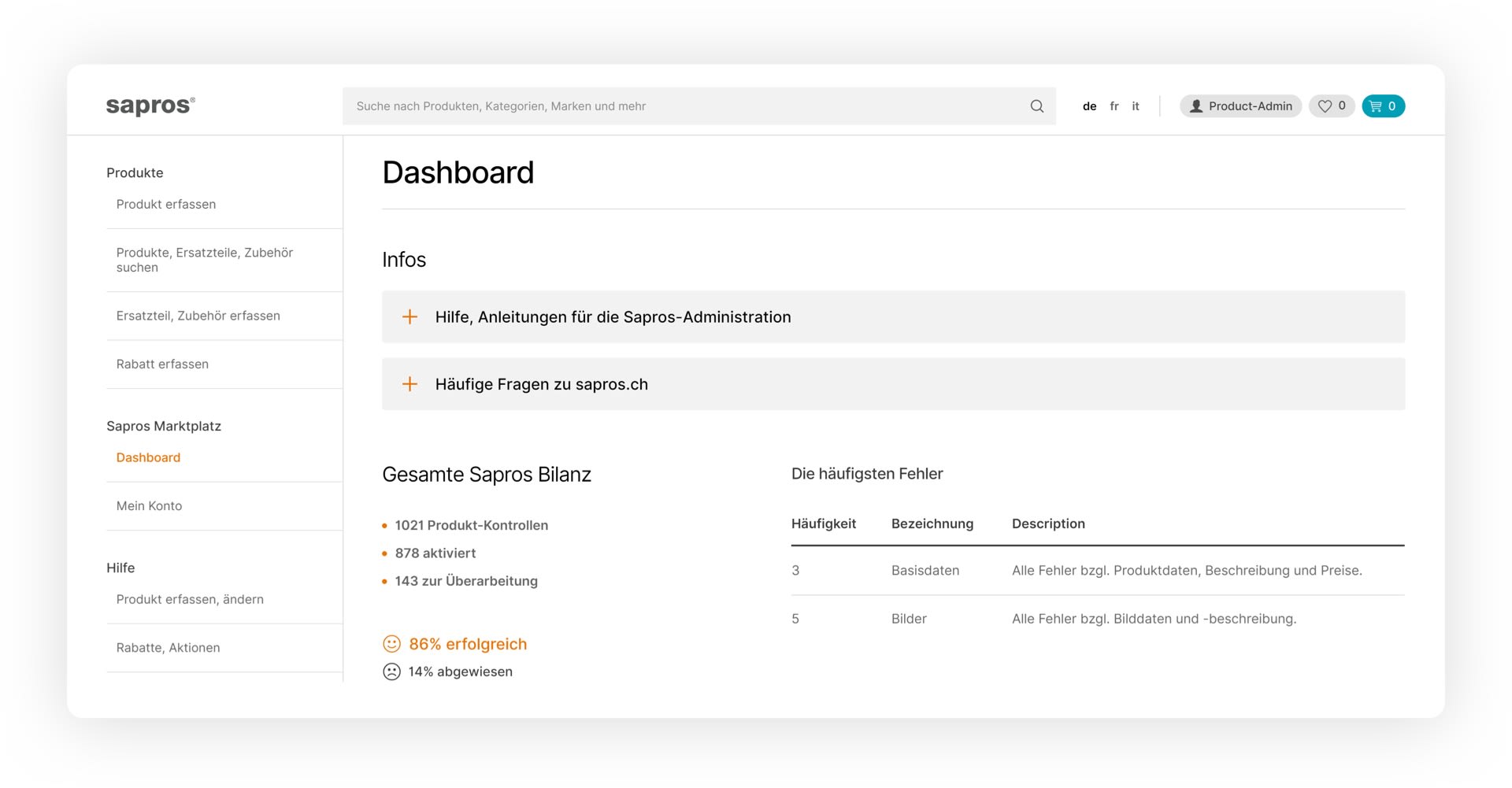This screenshot has height=788, width=1512.
Task: Open the wishlist heart icon
Action: (1325, 106)
